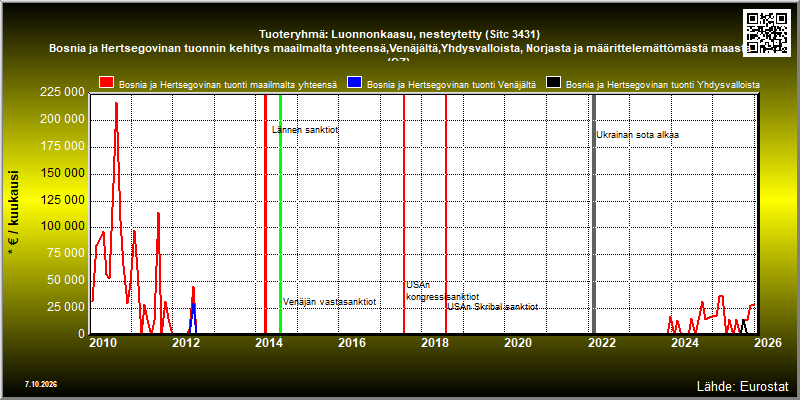The image size is (800, 400).
Task: Click the black legend swatch for USA imports
Action: coord(554,84)
